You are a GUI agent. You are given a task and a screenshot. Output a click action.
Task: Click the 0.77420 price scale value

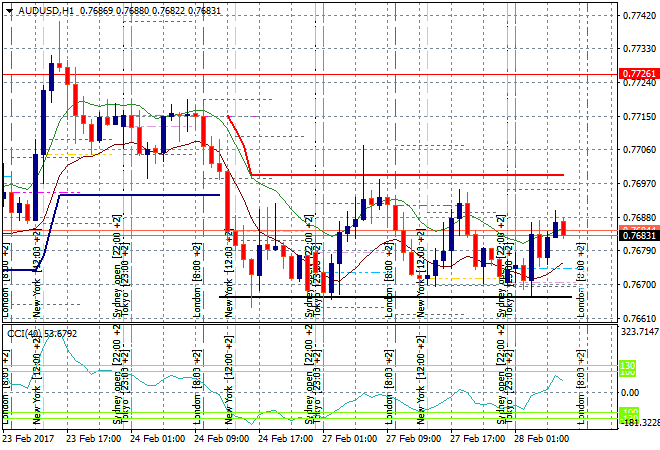639,16
